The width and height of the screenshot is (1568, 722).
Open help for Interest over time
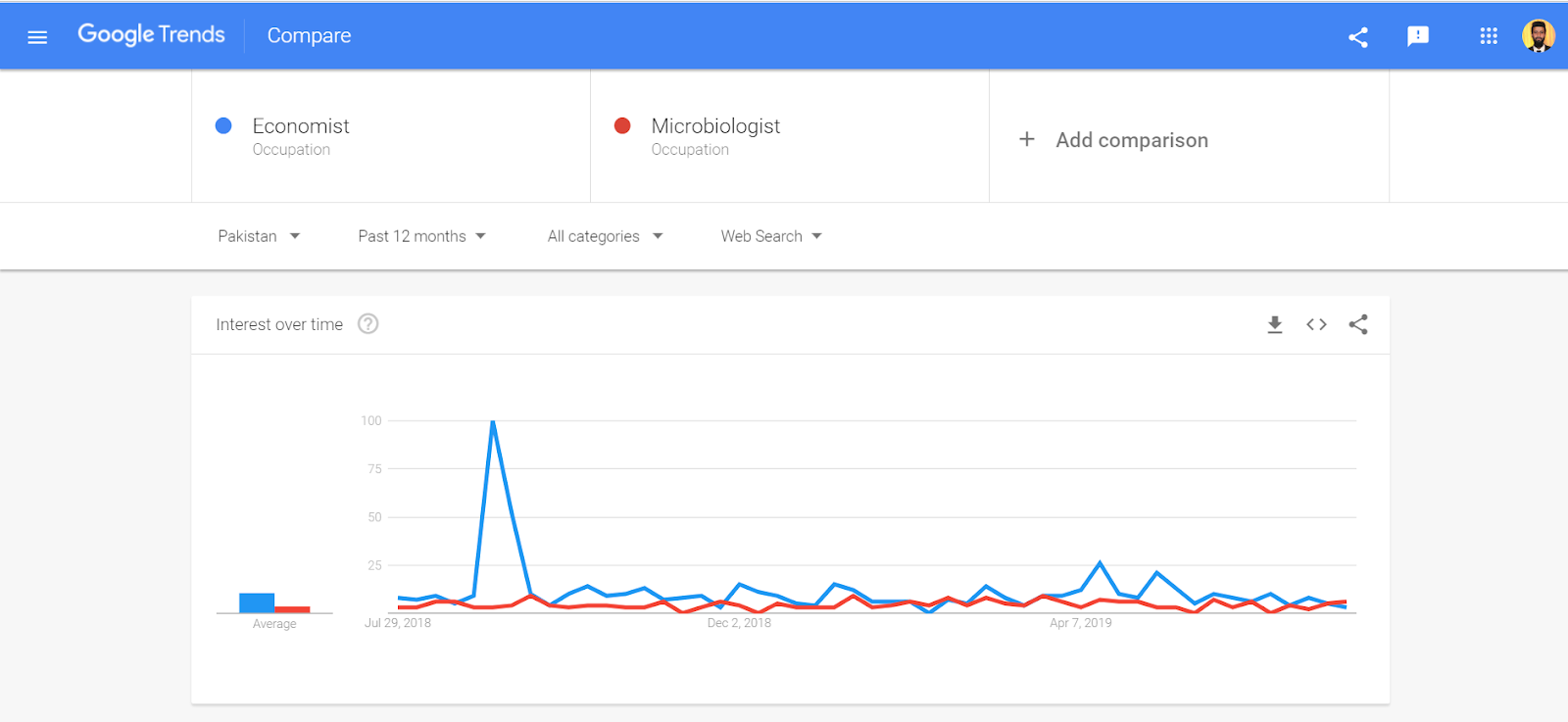tap(367, 324)
